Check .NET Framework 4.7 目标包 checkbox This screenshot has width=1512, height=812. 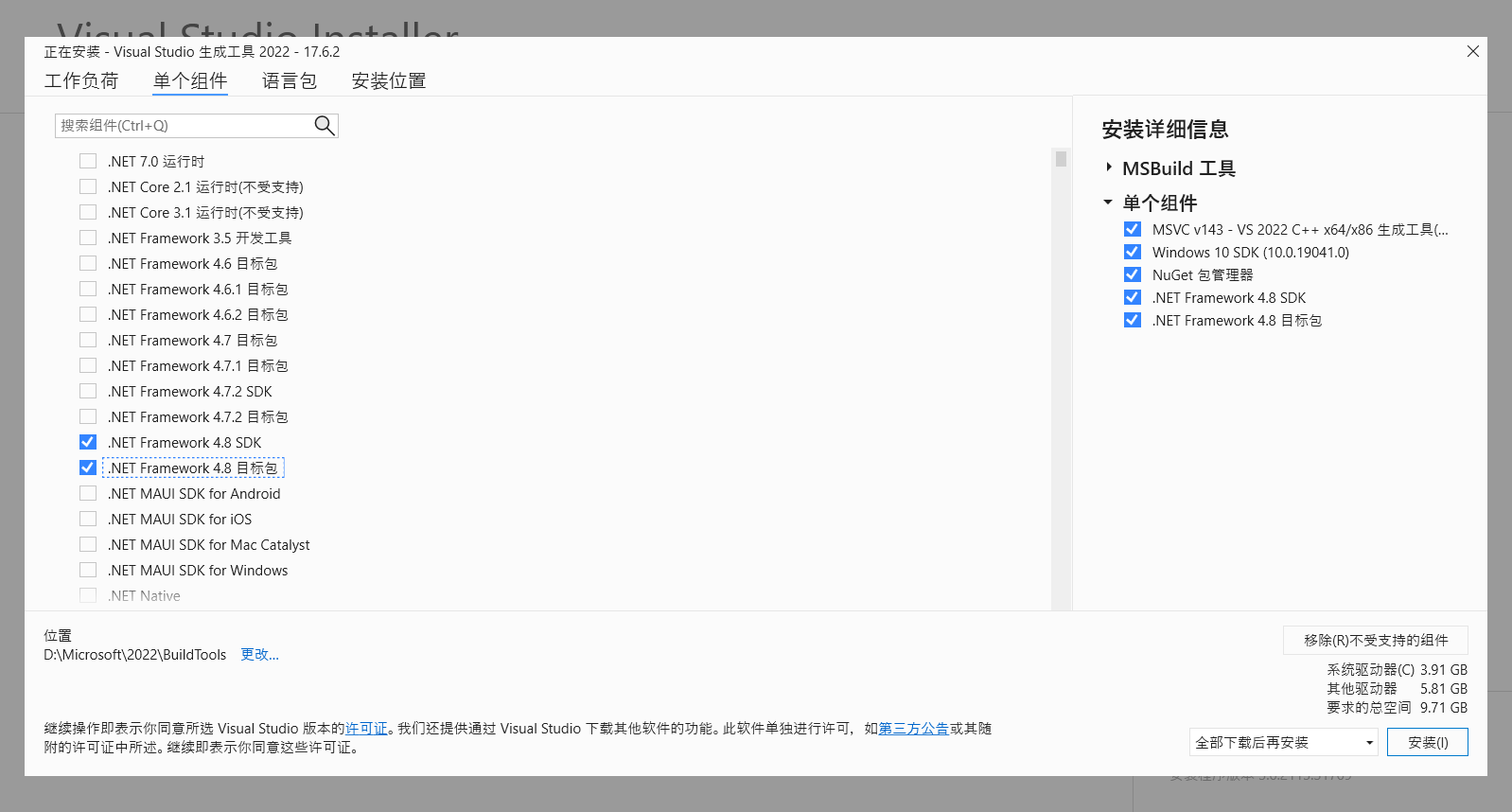pyautogui.click(x=88, y=340)
